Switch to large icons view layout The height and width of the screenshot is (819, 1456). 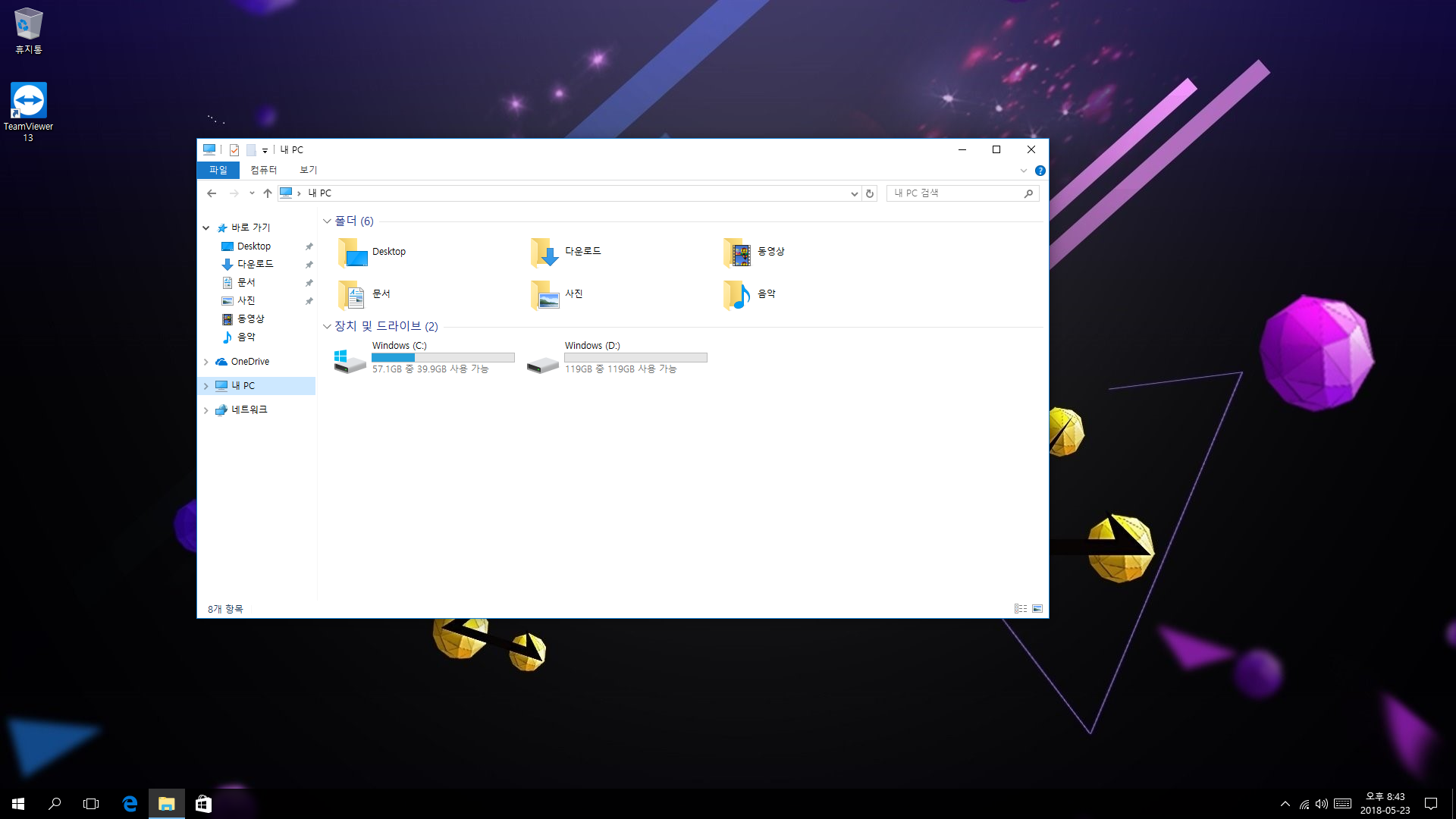[1037, 609]
